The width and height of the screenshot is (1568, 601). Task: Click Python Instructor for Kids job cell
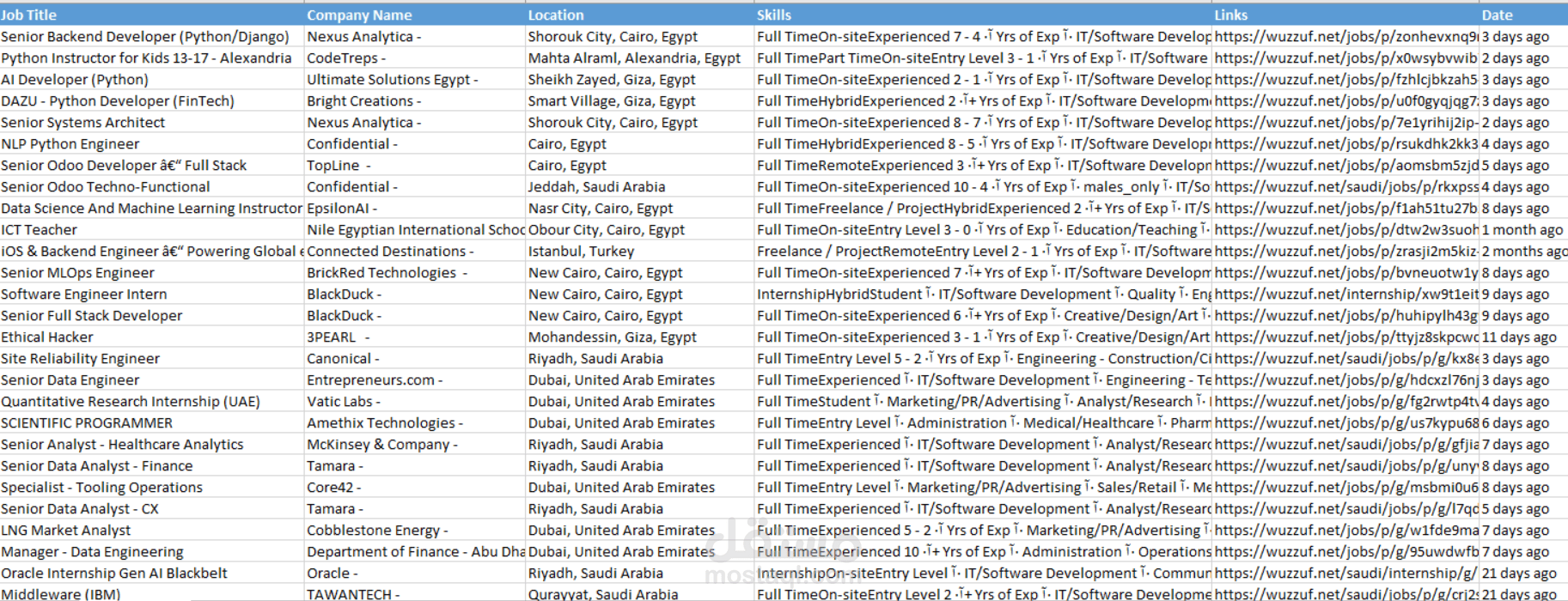click(152, 58)
